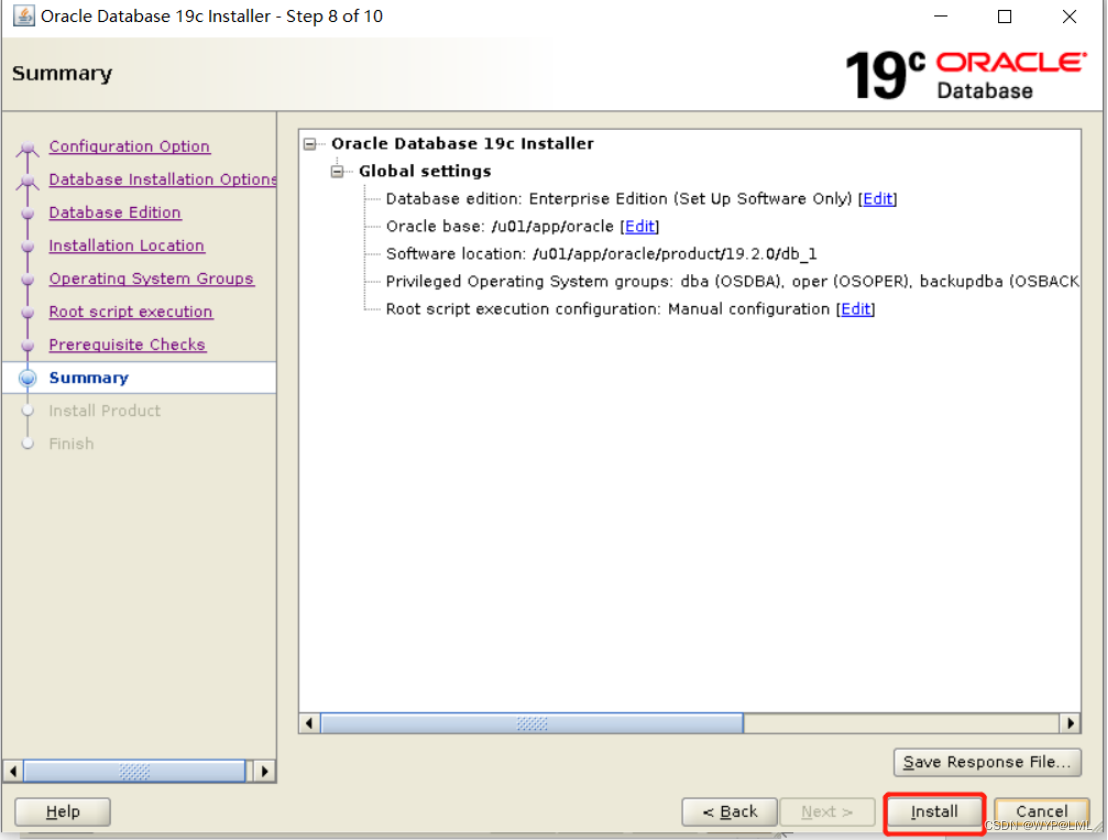Select the Oracle base text row
1108x840 pixels.
[522, 227]
